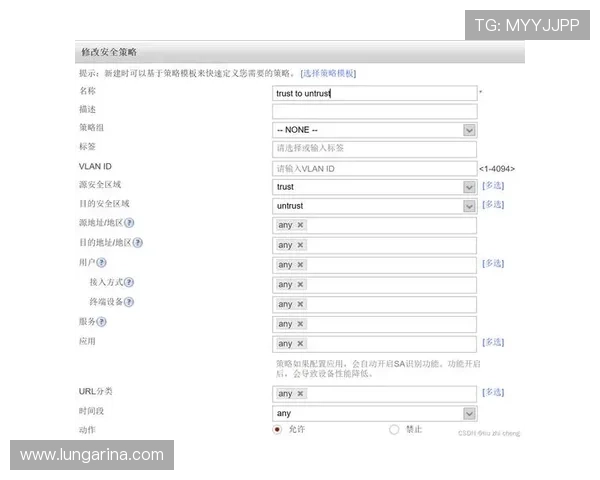Click the 多选 link beside URL分类
Screen dimensions: 600x480
[493, 393]
